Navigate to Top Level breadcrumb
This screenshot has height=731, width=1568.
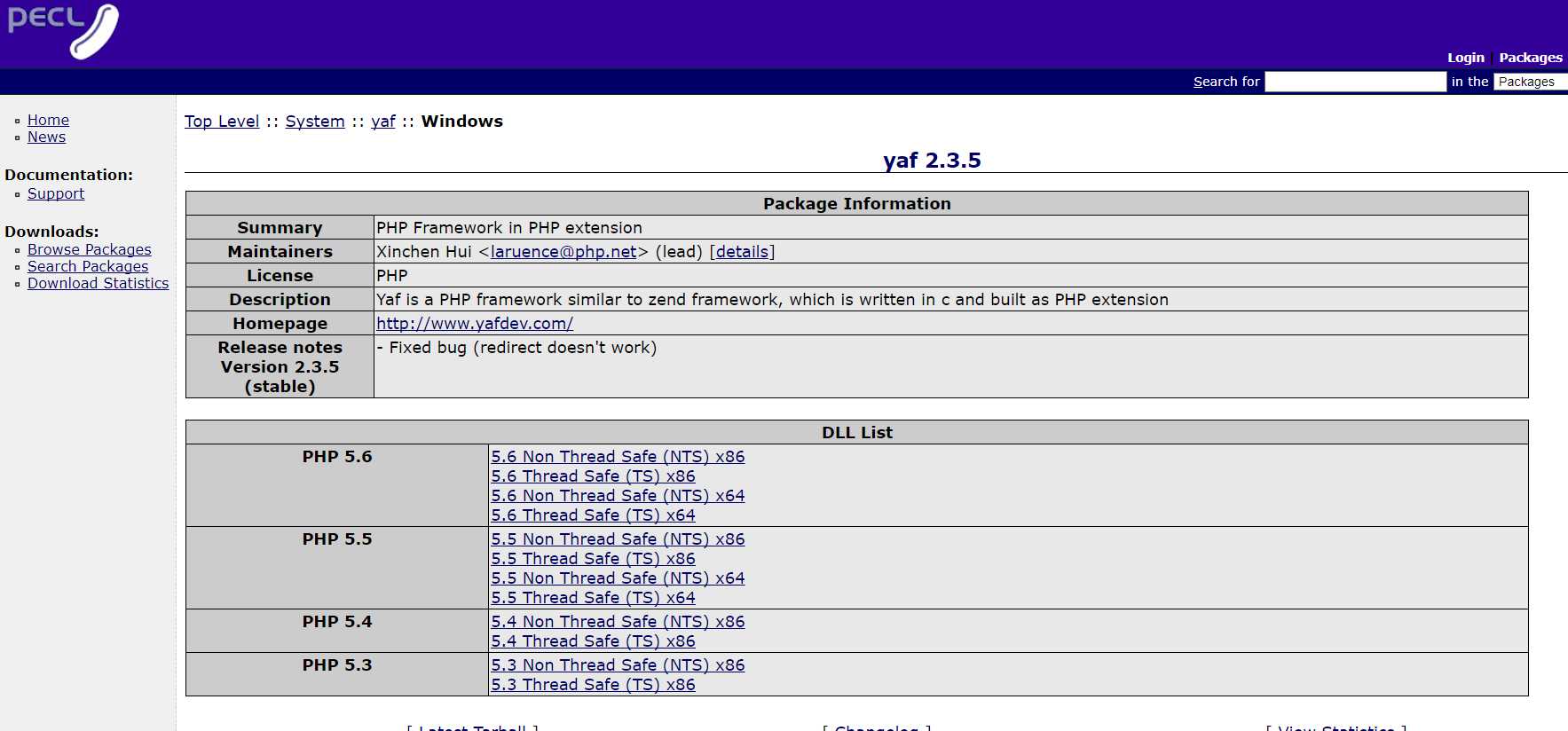[x=222, y=122]
